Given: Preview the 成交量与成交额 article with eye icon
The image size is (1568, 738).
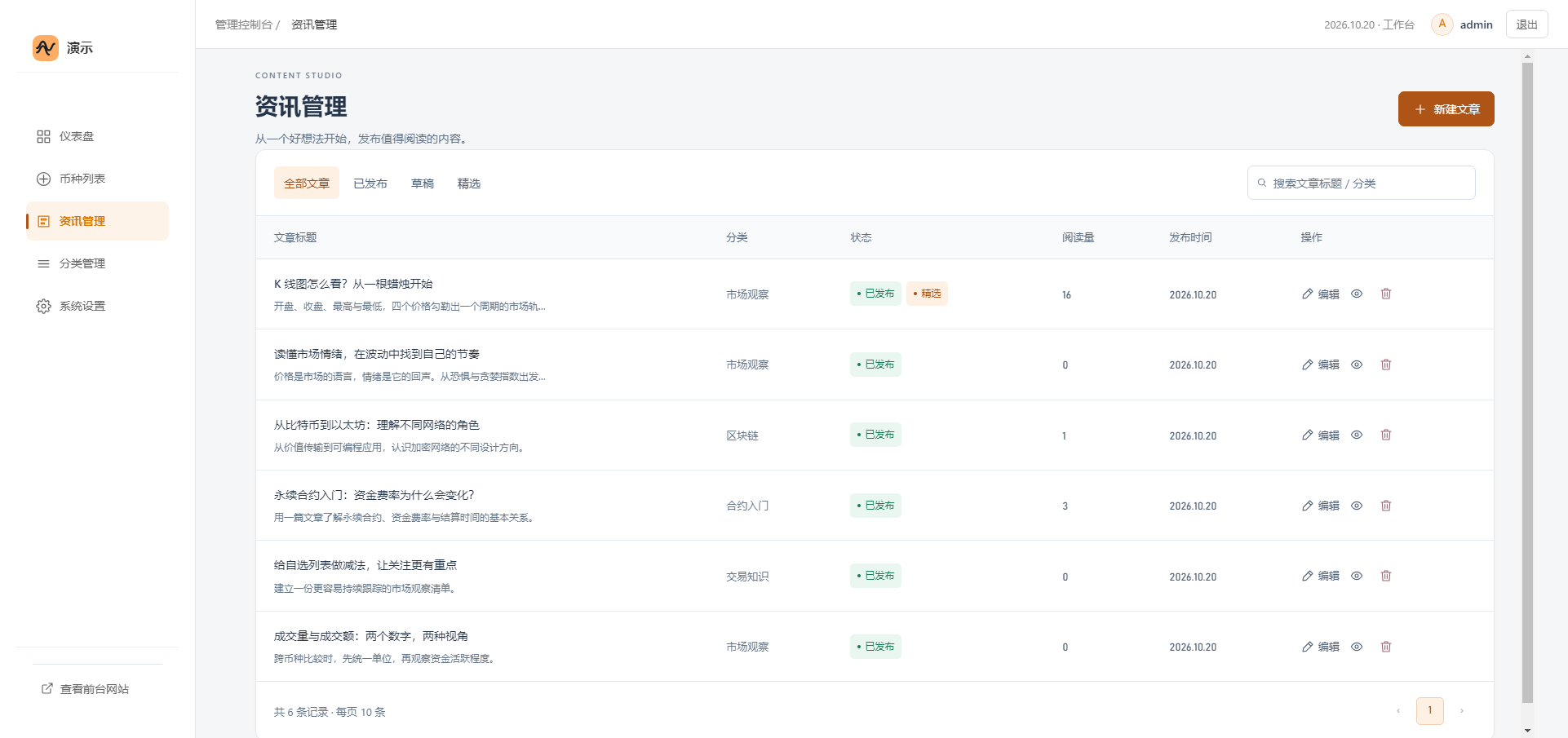Looking at the screenshot, I should click(1357, 647).
